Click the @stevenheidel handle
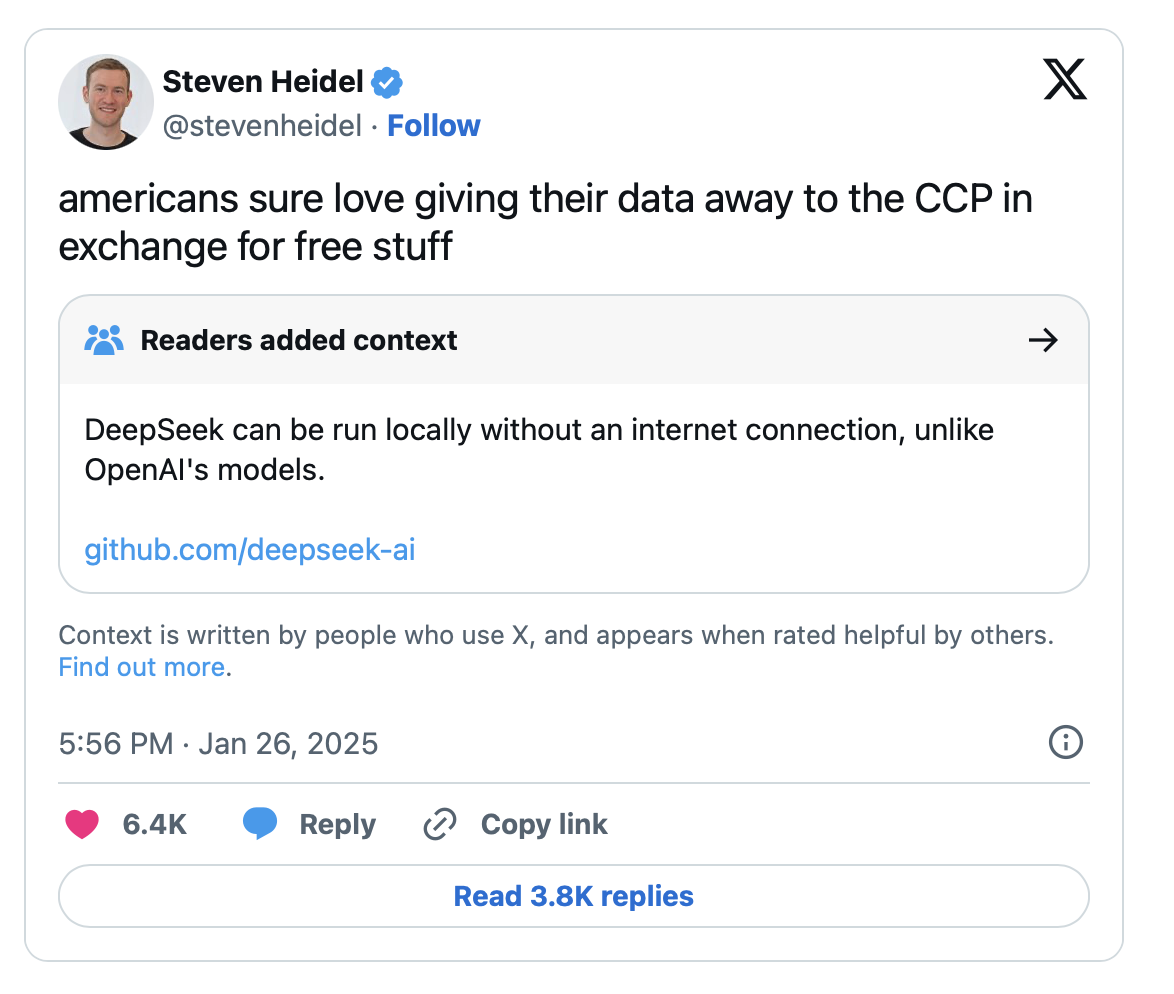This screenshot has width=1174, height=994. pos(262,126)
